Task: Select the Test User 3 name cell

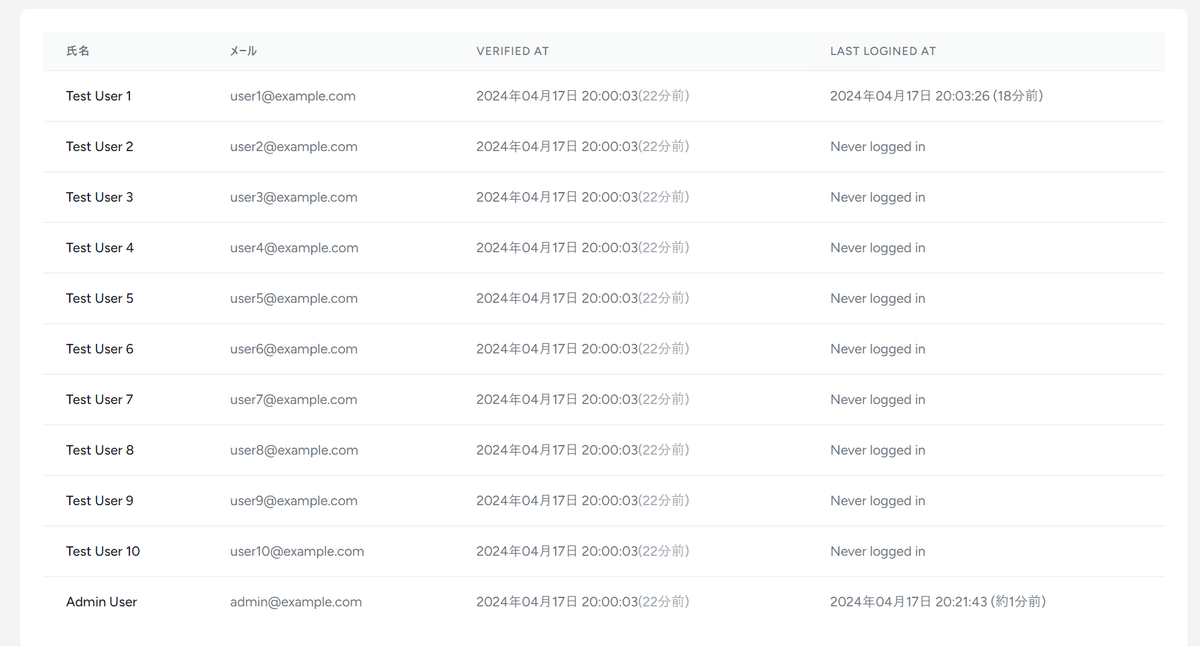Action: (x=100, y=197)
